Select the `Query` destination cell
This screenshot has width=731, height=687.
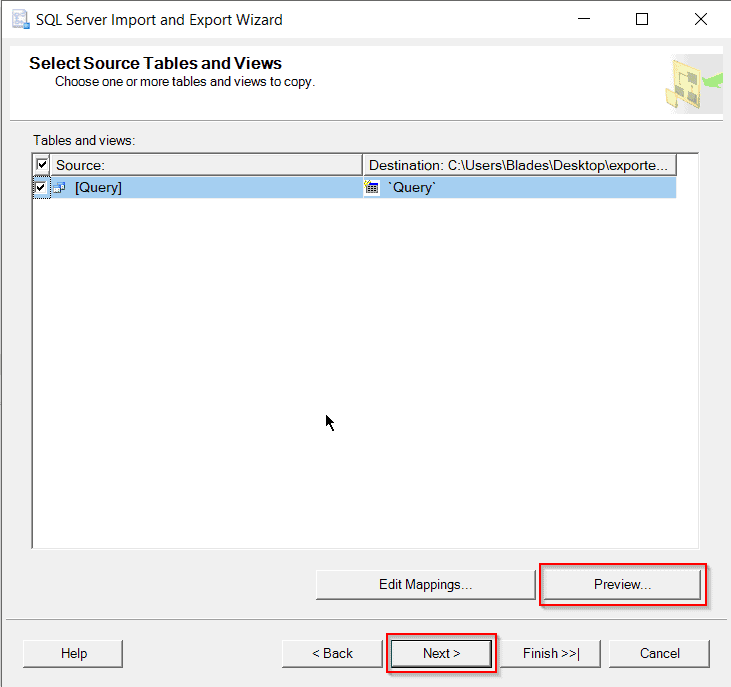click(519, 187)
